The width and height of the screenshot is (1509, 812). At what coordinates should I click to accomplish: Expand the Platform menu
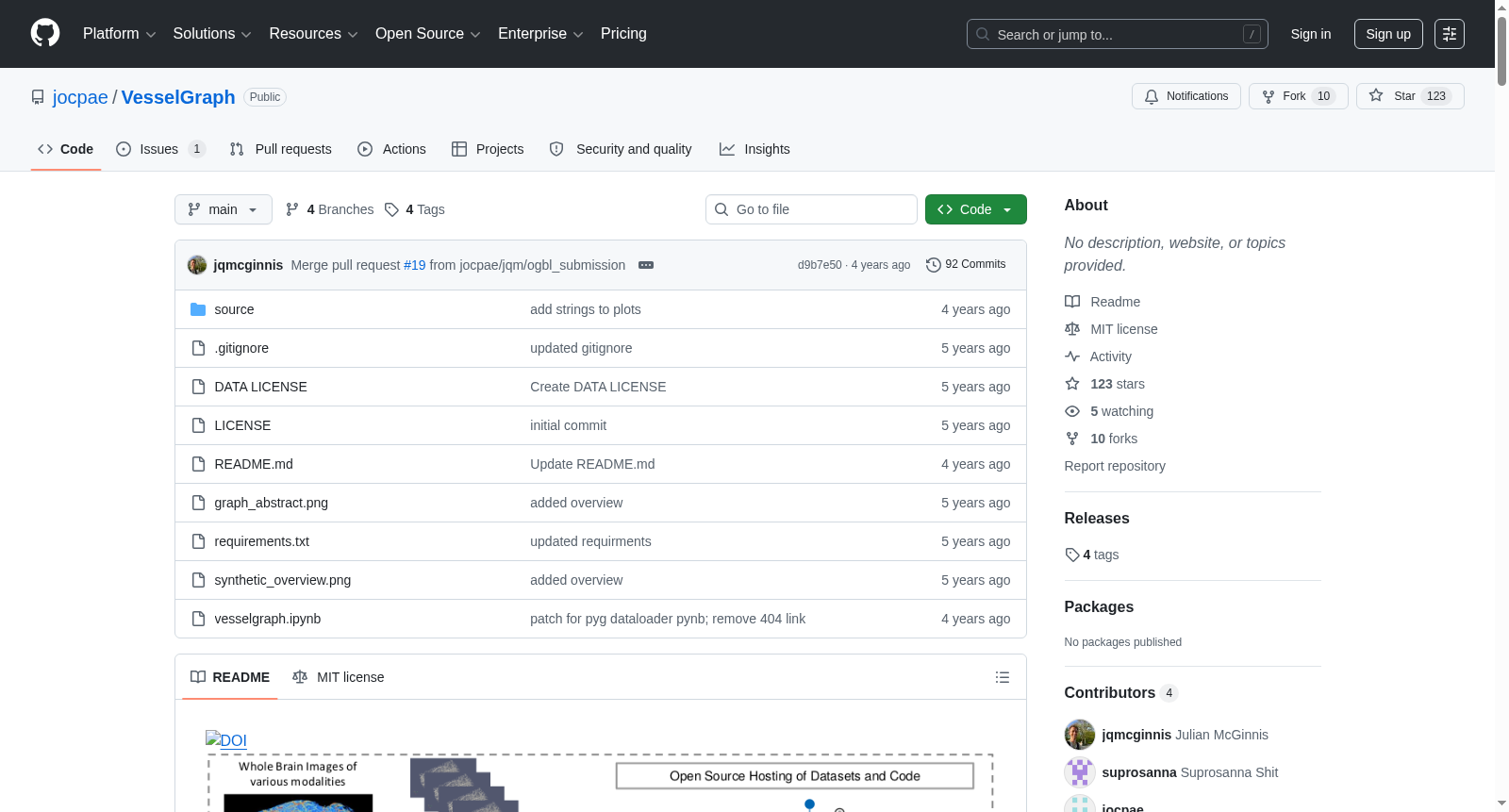(120, 34)
